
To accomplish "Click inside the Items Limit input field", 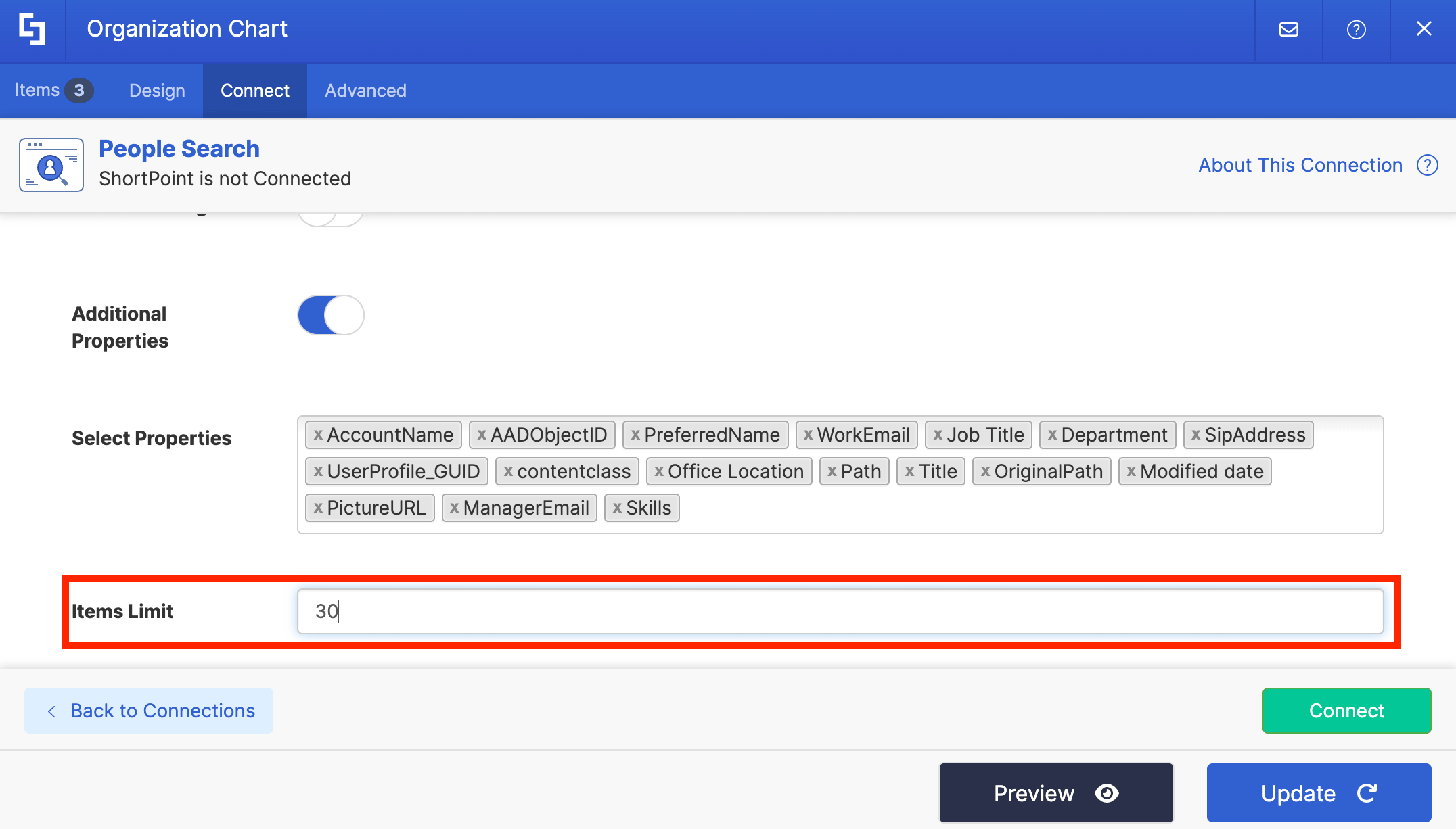I will pyautogui.click(x=840, y=611).
